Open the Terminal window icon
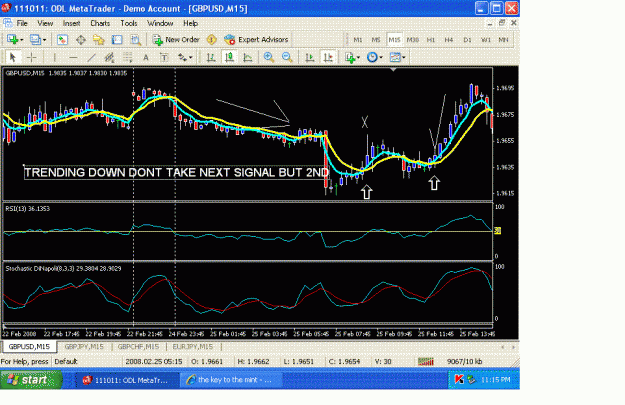The image size is (625, 405). pyautogui.click(x=117, y=39)
